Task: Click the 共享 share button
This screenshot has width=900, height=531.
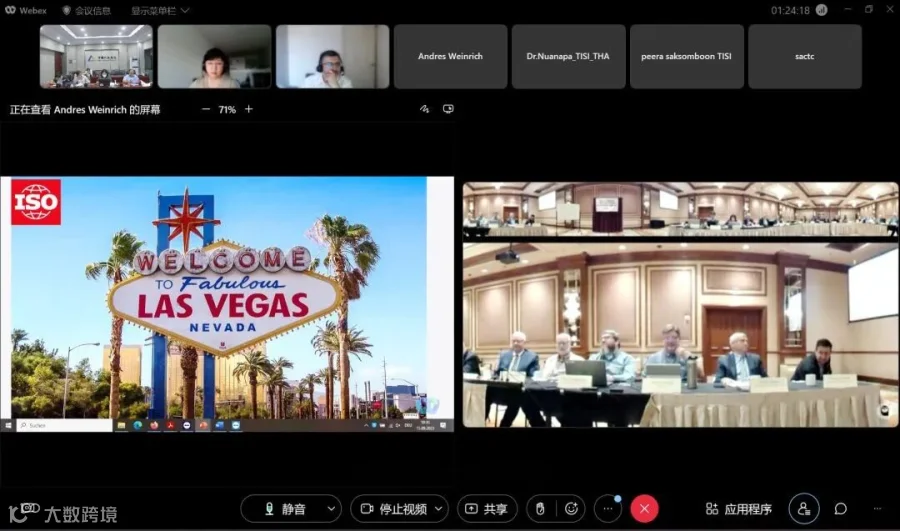Action: [x=487, y=509]
